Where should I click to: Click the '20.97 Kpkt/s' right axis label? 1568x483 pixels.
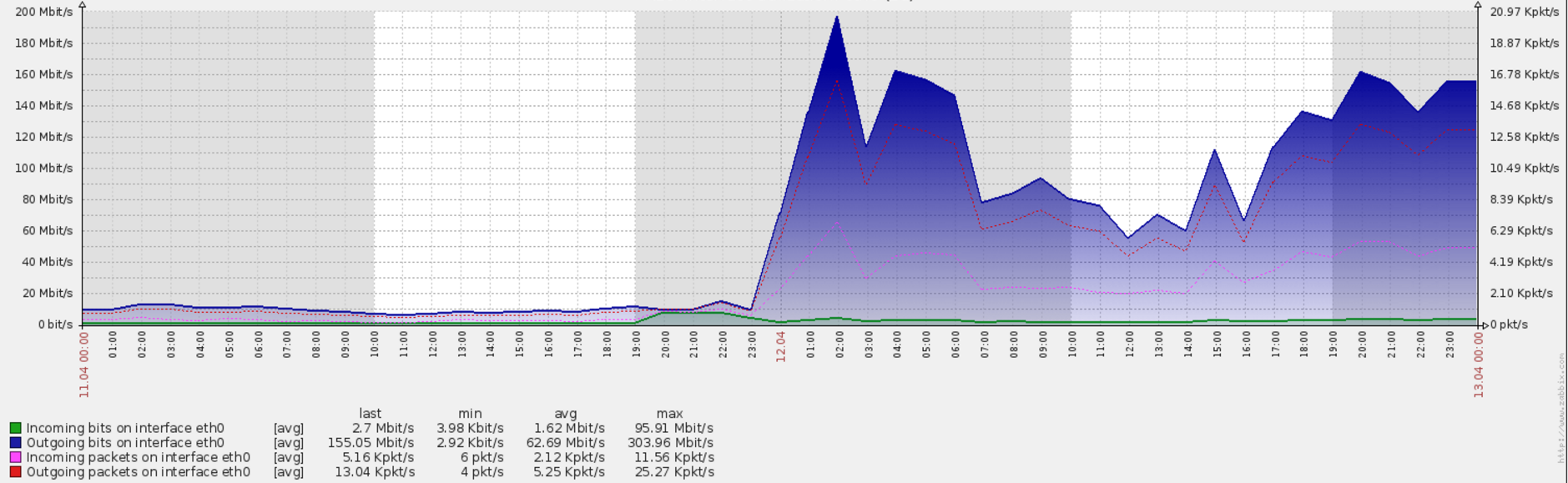click(1525, 12)
